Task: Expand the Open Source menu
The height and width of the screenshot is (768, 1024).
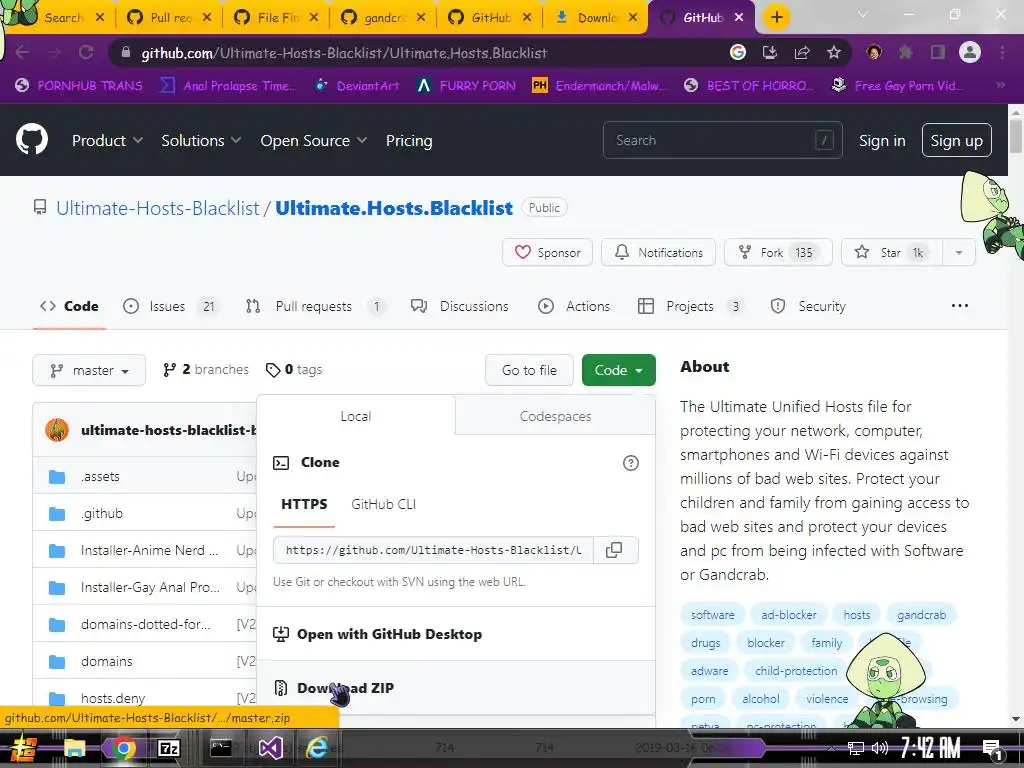Action: tap(313, 140)
